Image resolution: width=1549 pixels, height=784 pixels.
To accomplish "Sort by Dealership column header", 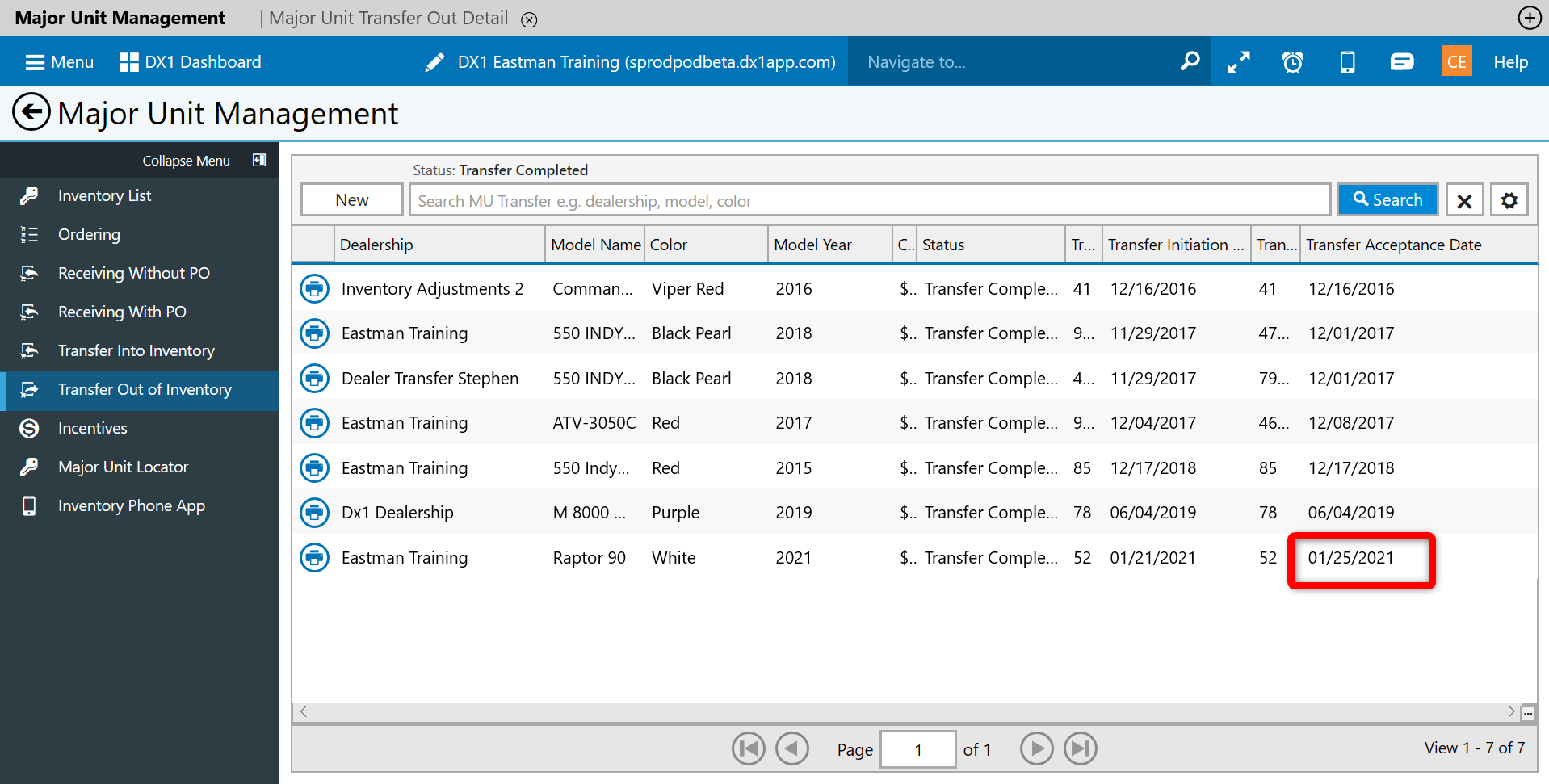I will 439,245.
